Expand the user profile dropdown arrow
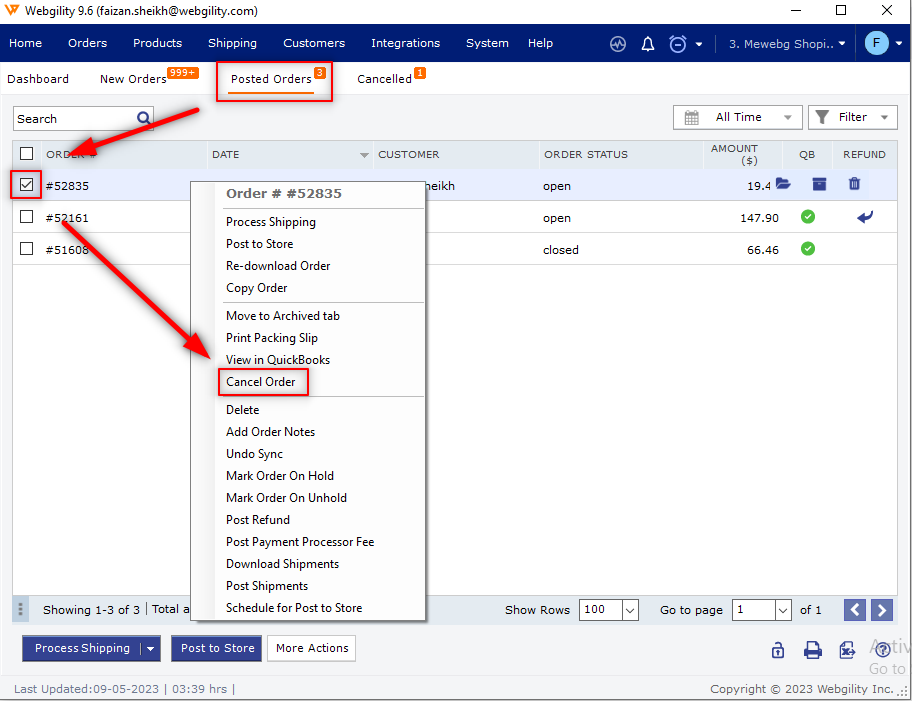912x701 pixels. [x=899, y=44]
